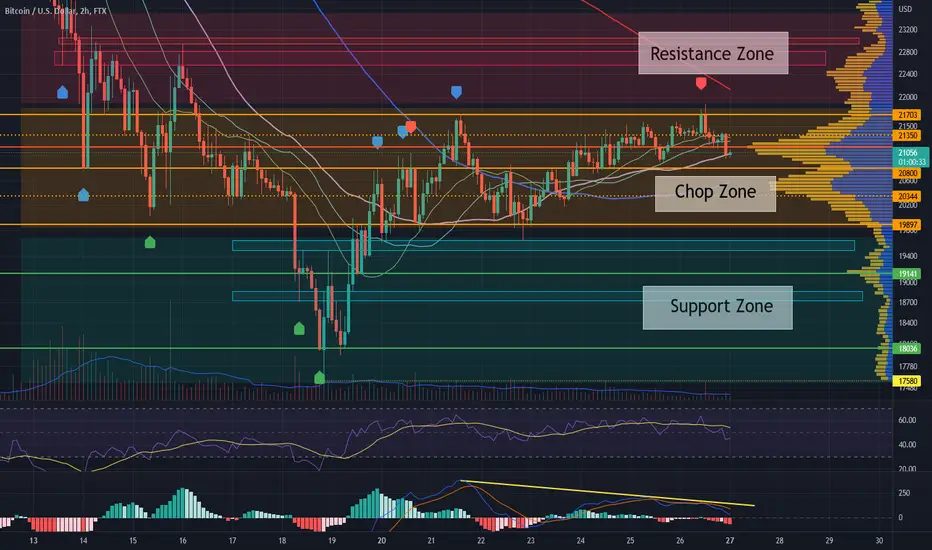Click the MACD 250 axis value
This screenshot has width=932, height=550.
click(x=904, y=493)
